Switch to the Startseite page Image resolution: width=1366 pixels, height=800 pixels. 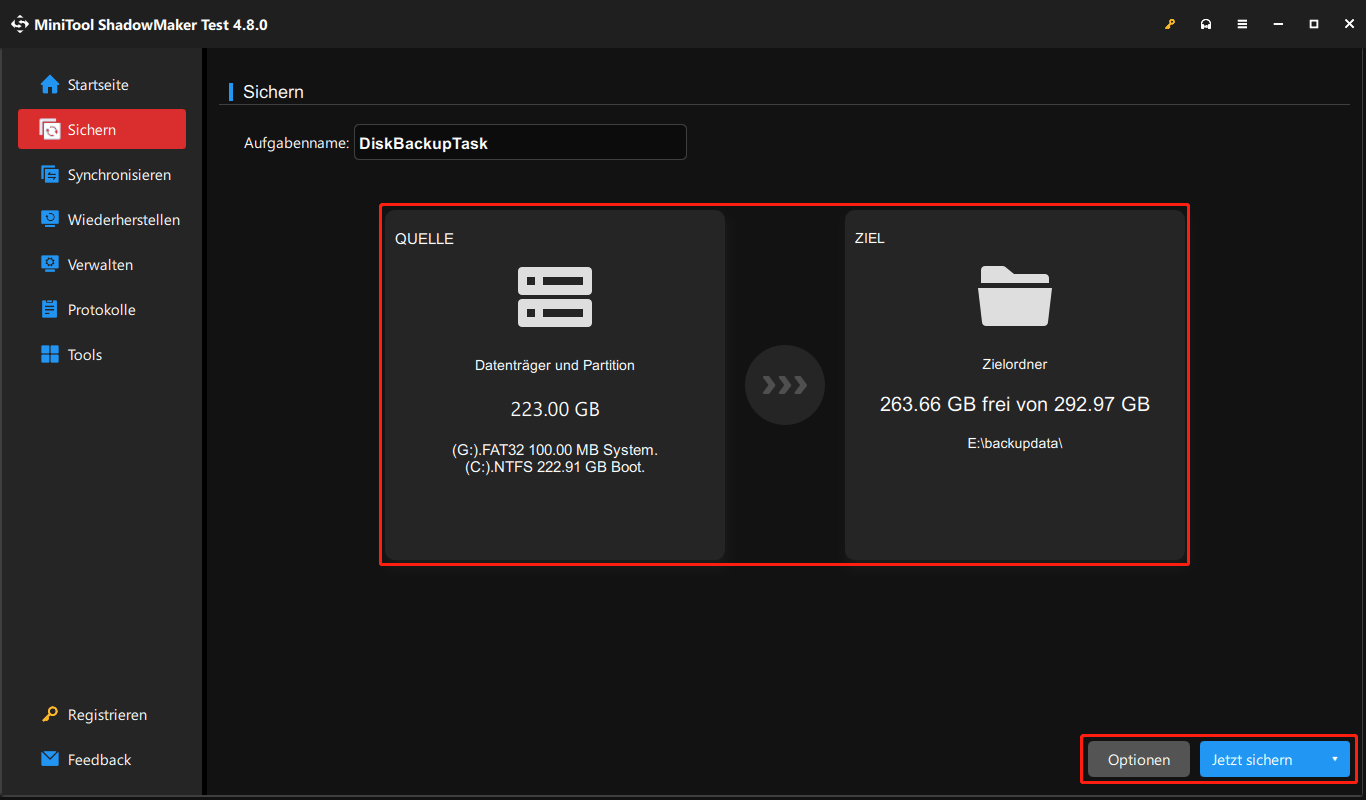click(x=97, y=84)
